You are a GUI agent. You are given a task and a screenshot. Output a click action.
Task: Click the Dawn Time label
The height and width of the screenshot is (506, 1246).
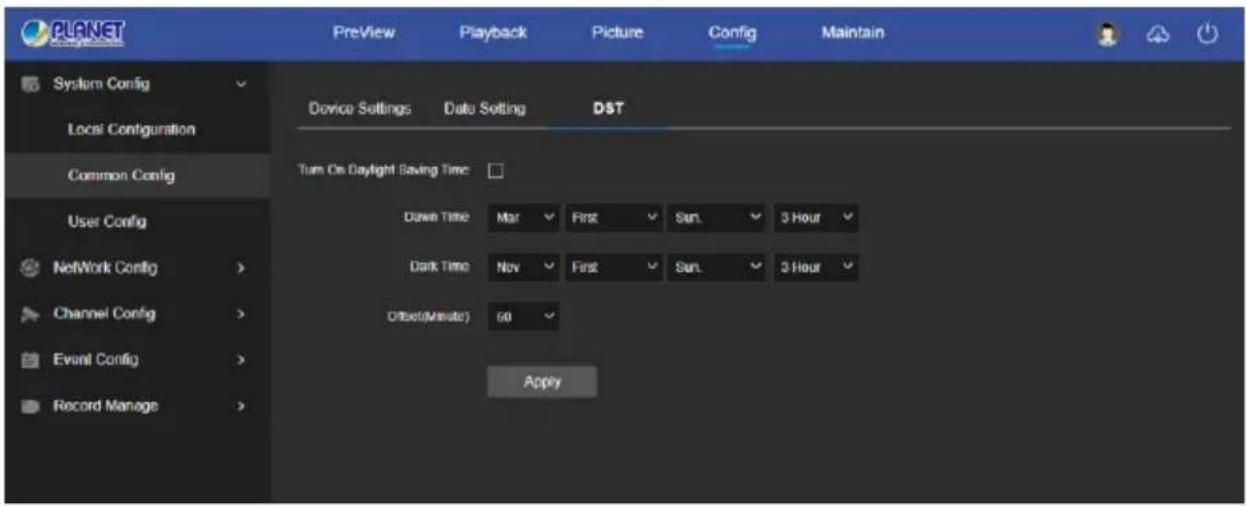pyautogui.click(x=435, y=217)
